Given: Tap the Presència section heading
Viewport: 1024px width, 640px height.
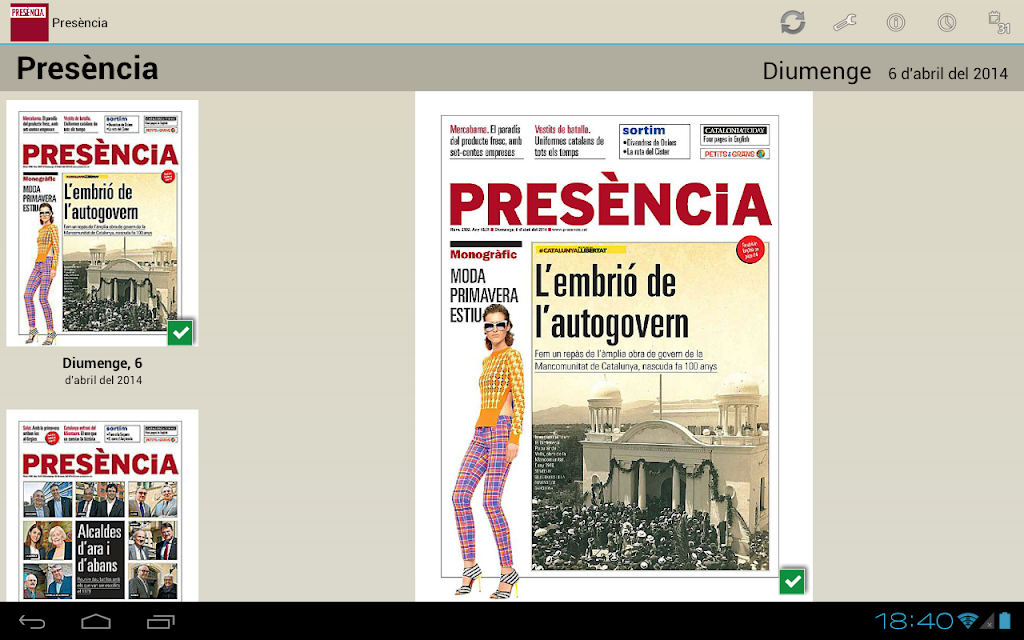Looking at the screenshot, I should point(88,69).
